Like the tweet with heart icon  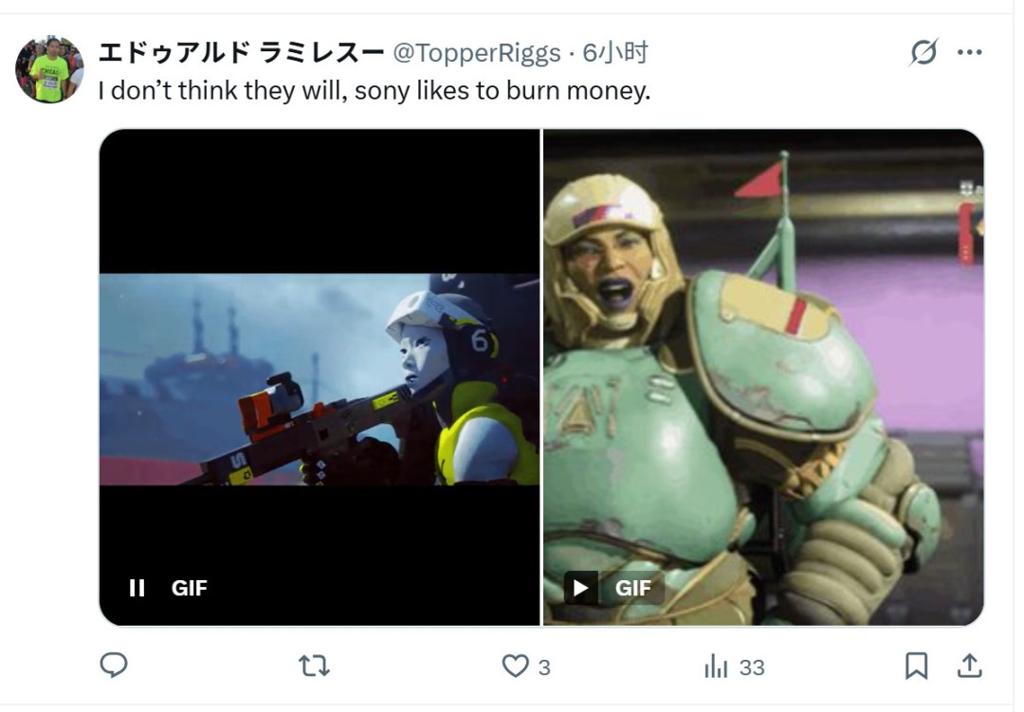click(515, 666)
